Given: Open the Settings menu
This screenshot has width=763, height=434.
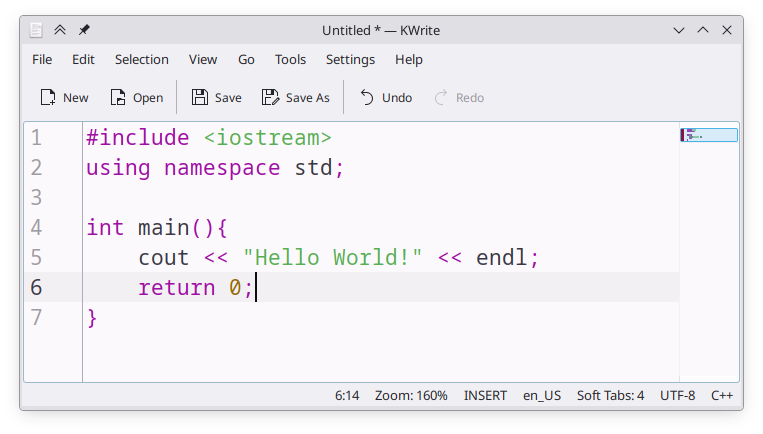Looking at the screenshot, I should coord(350,59).
